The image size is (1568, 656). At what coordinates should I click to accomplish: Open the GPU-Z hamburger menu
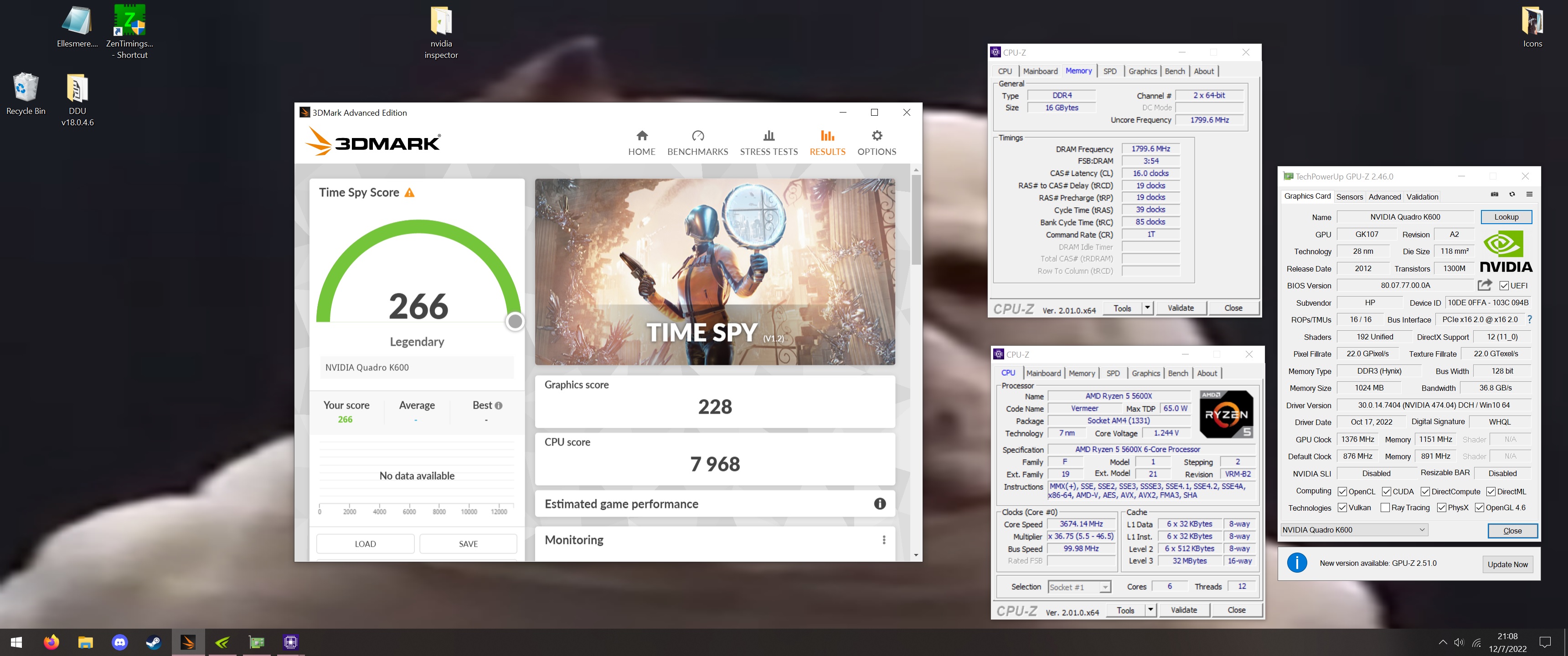click(x=1529, y=195)
